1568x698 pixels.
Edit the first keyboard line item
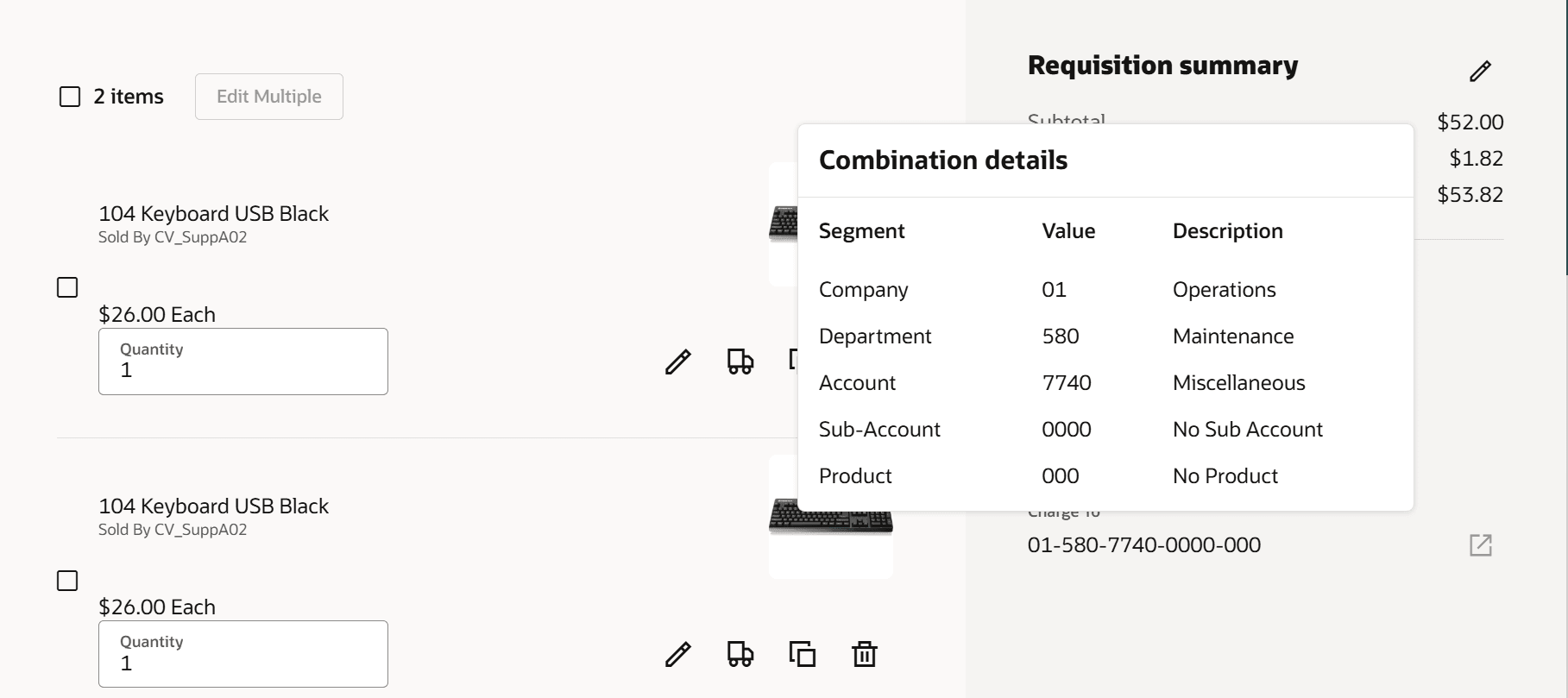pyautogui.click(x=678, y=362)
